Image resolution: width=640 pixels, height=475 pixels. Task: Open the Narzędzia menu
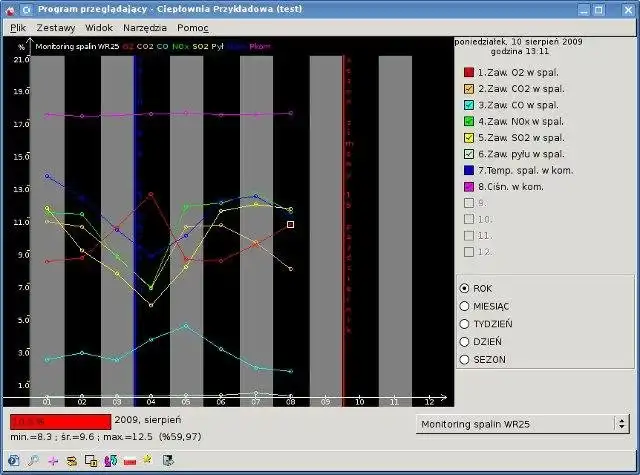(x=145, y=28)
